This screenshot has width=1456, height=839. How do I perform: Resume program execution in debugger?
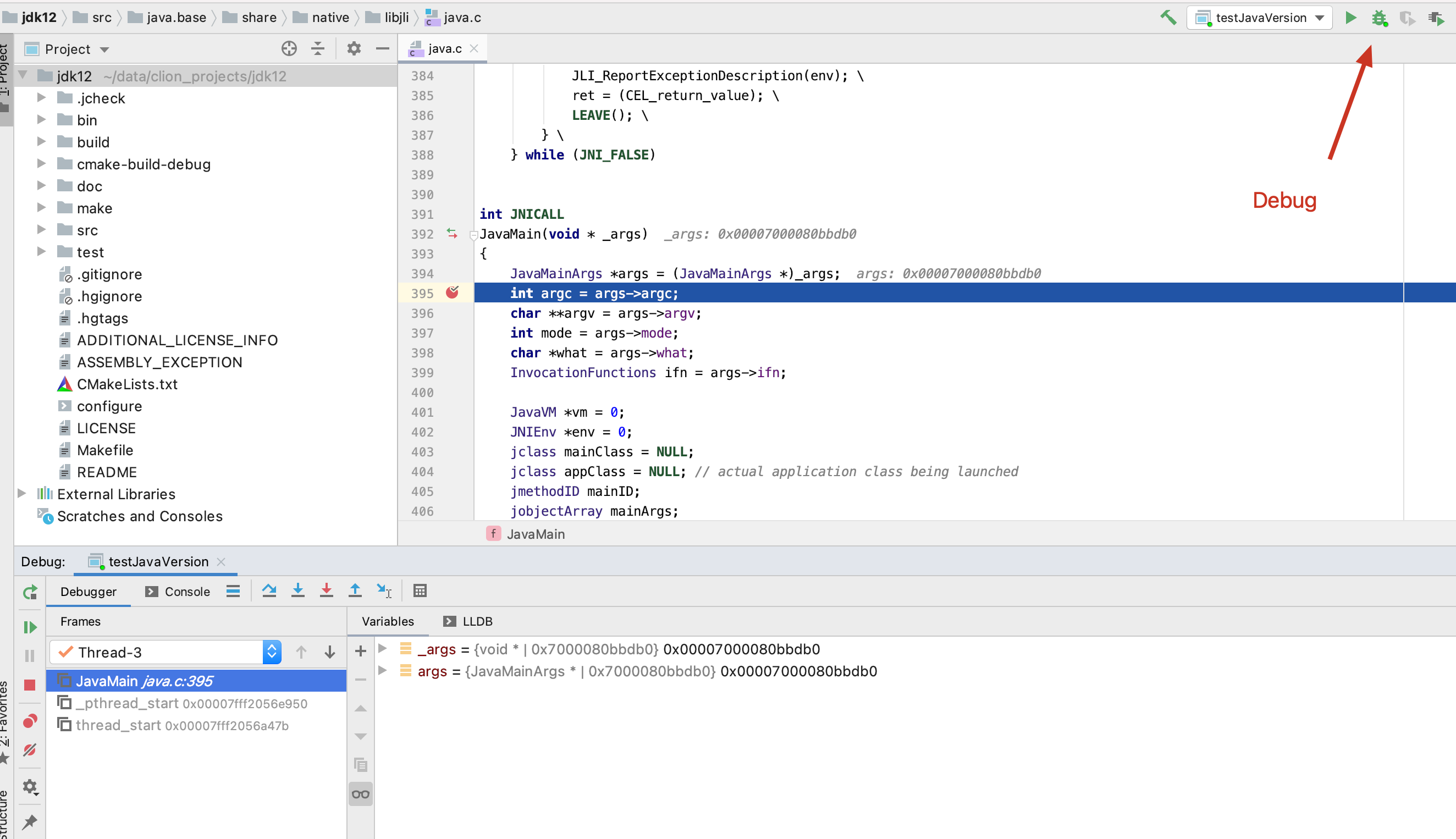(30, 627)
